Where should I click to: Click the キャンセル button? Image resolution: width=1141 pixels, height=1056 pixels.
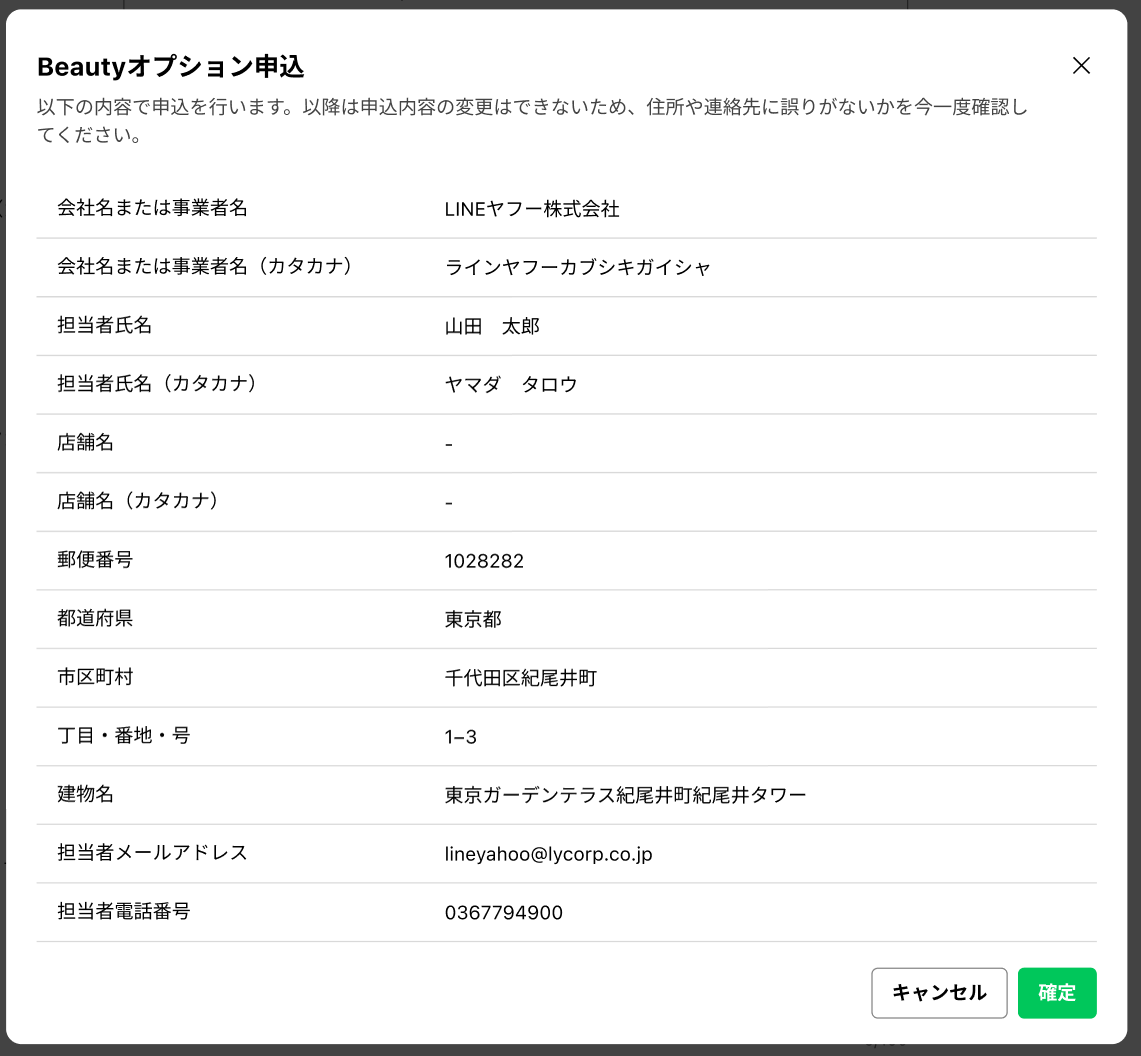click(939, 992)
